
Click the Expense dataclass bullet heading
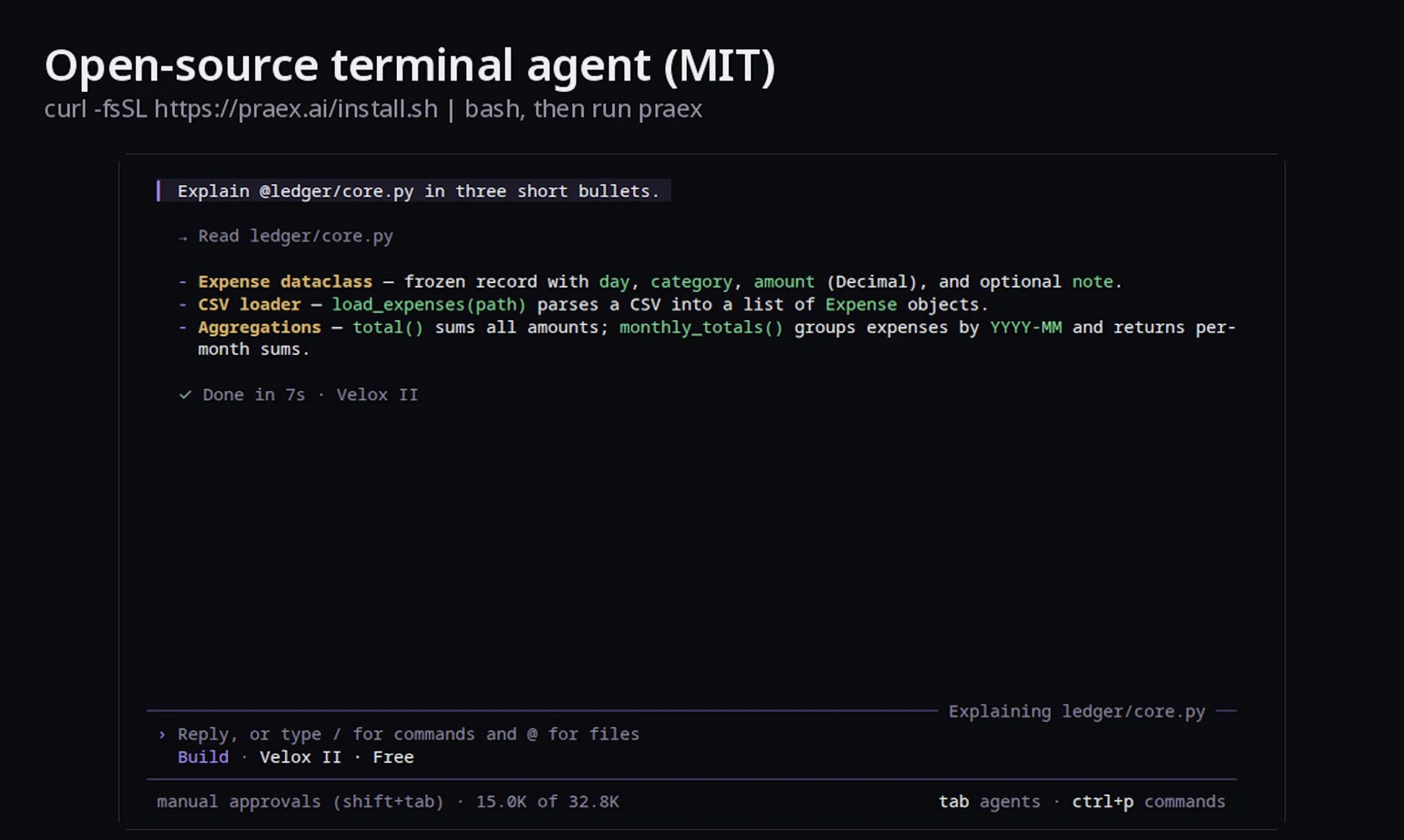(285, 281)
